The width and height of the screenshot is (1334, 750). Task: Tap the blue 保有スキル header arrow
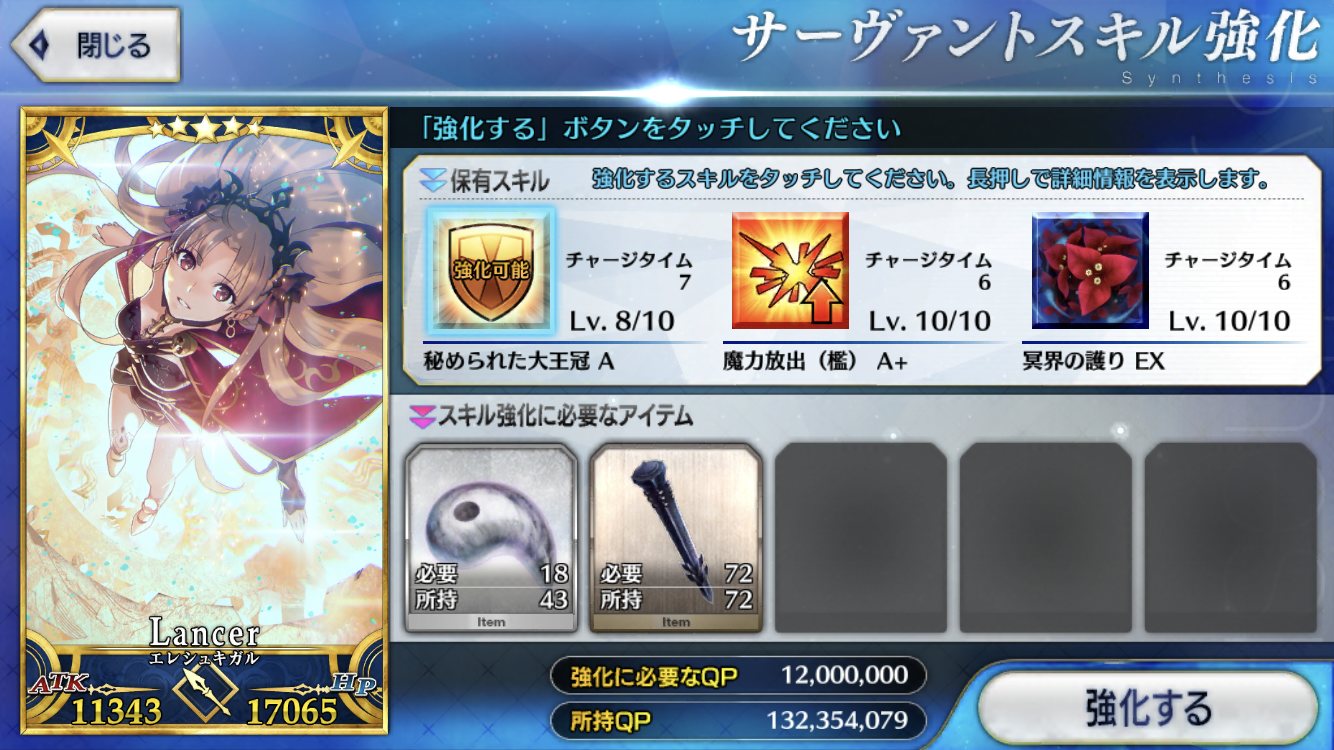point(431,181)
